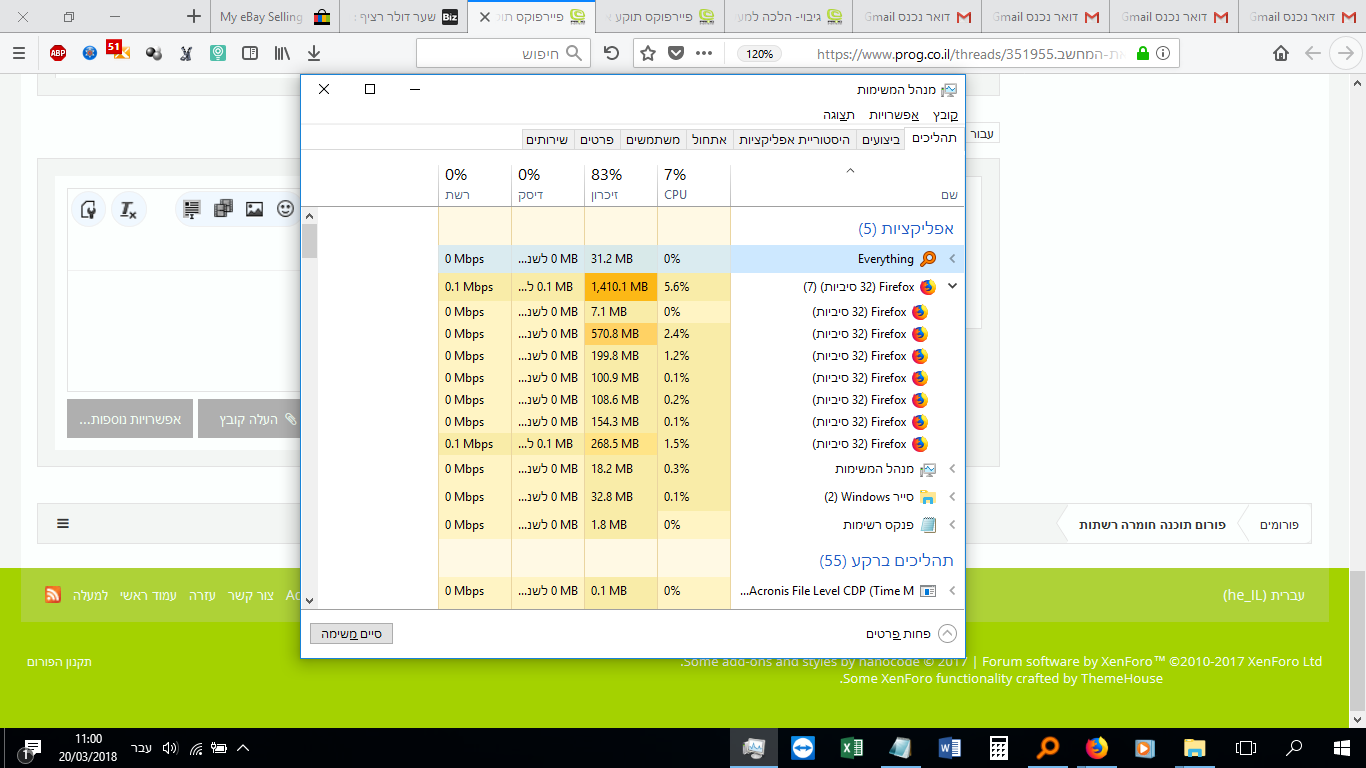Switch to the משתמשים tab in Task Manager
Viewport: 1366px width, 768px height.
click(x=653, y=139)
